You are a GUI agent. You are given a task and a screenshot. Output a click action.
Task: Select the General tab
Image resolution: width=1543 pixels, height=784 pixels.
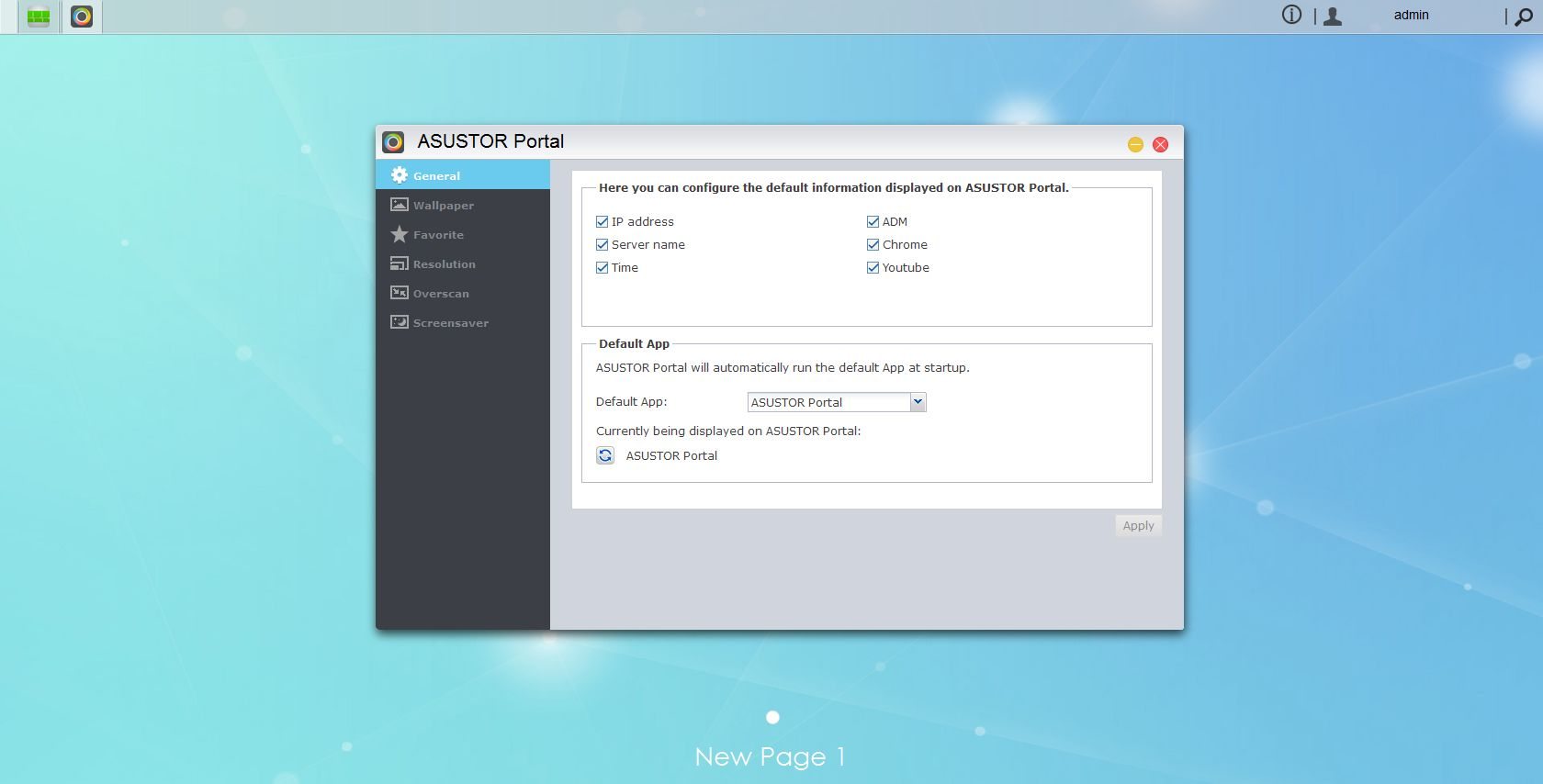point(463,175)
